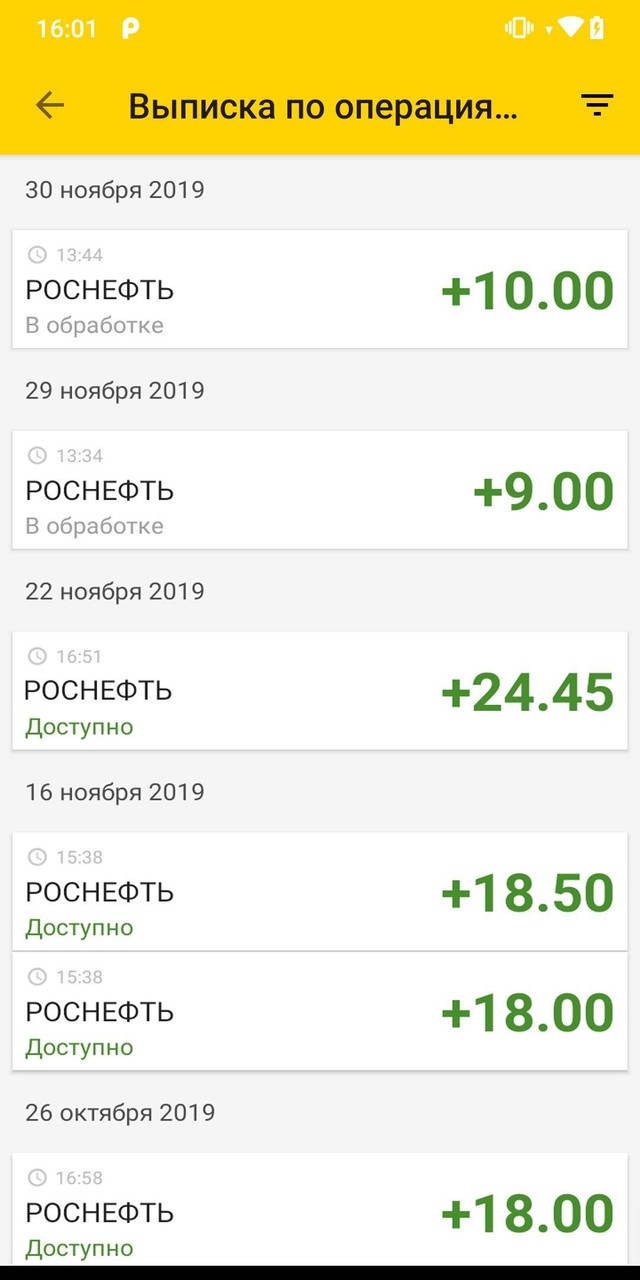640x1280 pixels.
Task: Click the '26 октября 2019' date header
Action: click(x=119, y=1112)
